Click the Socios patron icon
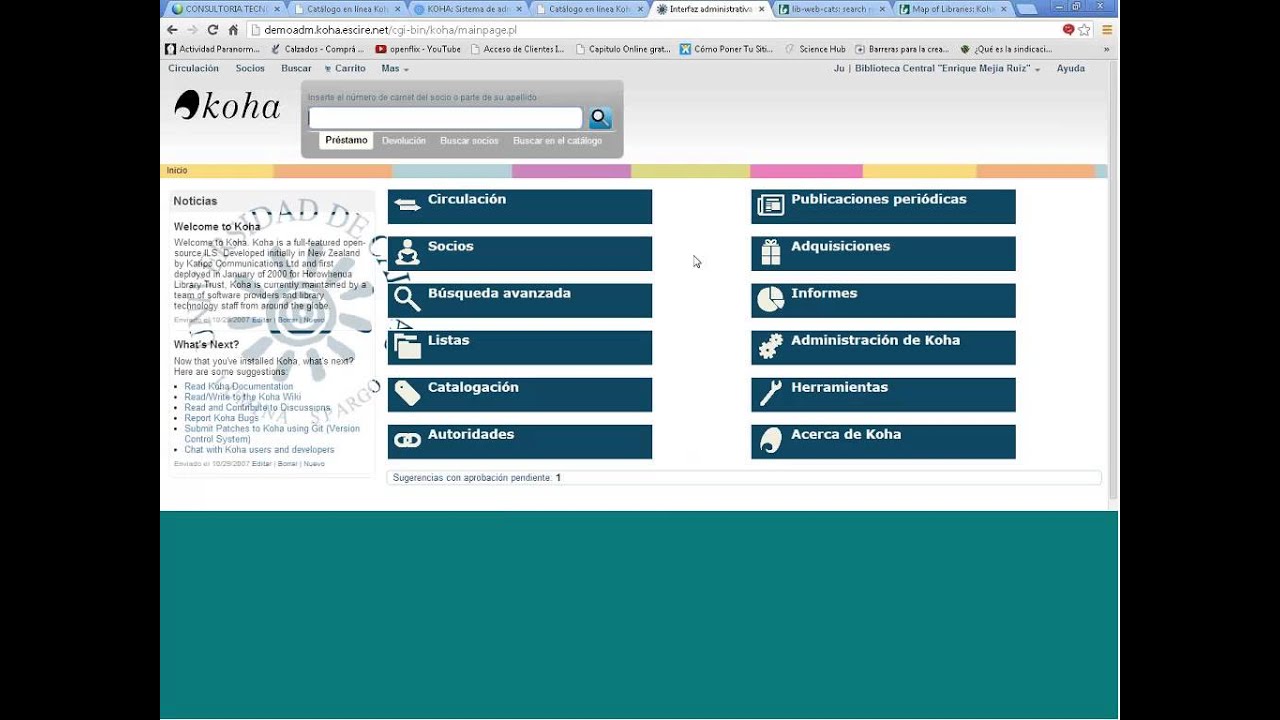This screenshot has width=1280, height=720. (407, 253)
